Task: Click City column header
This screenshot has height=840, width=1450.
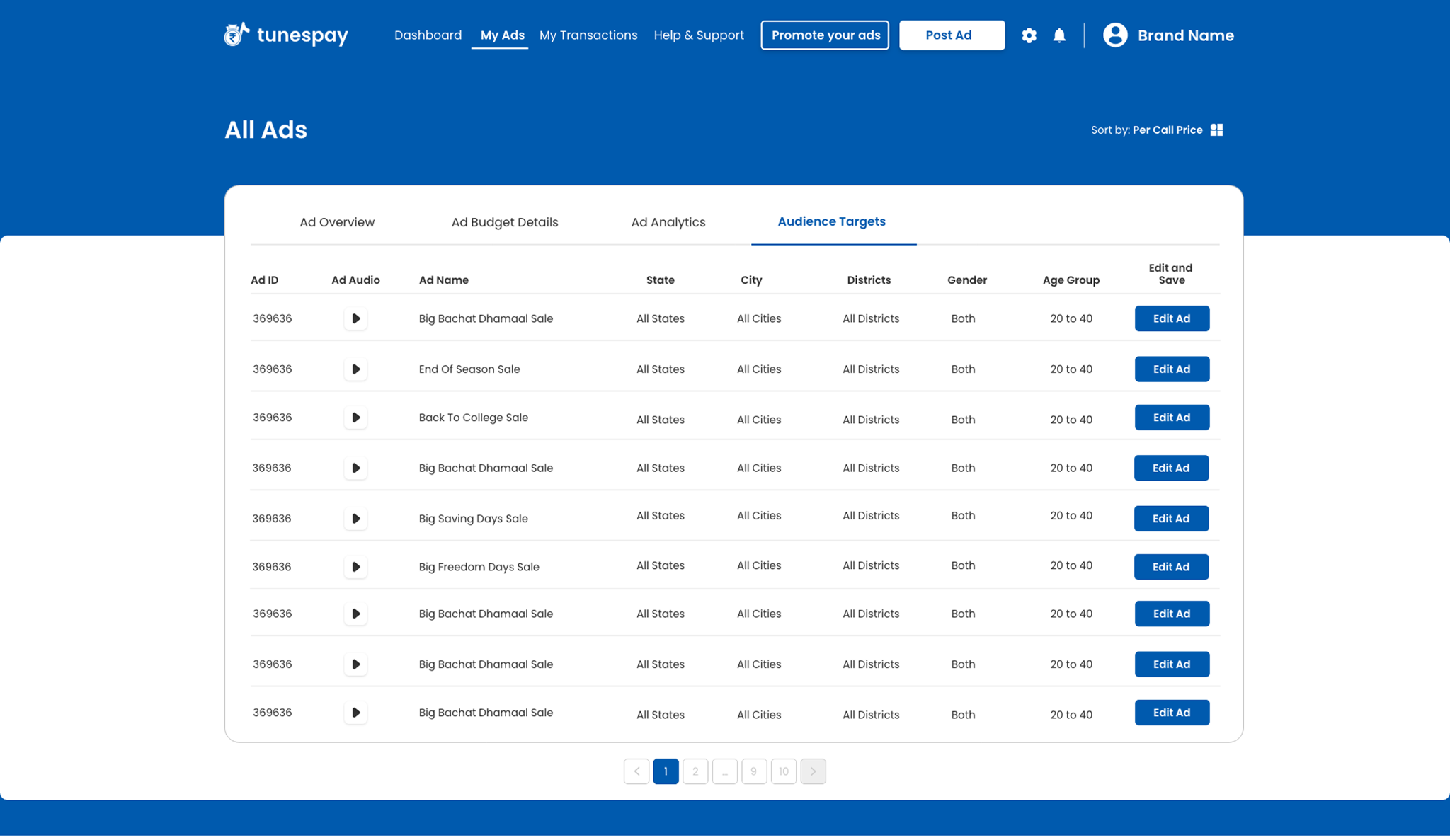Action: (x=751, y=280)
